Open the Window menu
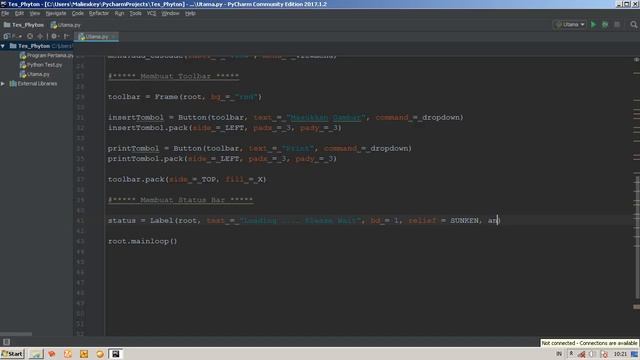The height and width of the screenshot is (360, 640). pos(170,13)
